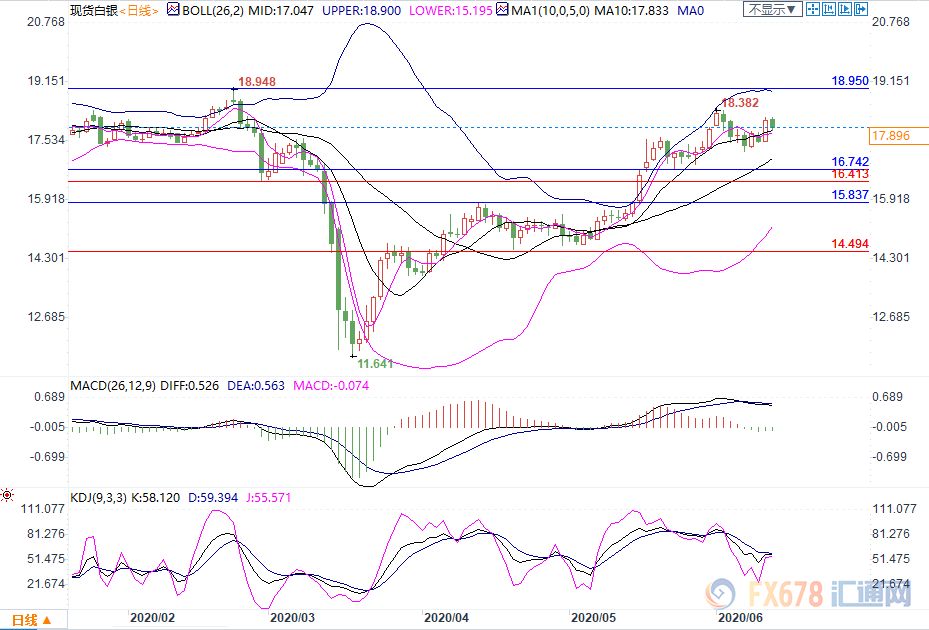Click the 2020/04 date on the time axis
Viewport: 929px width, 630px height.
[x=446, y=618]
